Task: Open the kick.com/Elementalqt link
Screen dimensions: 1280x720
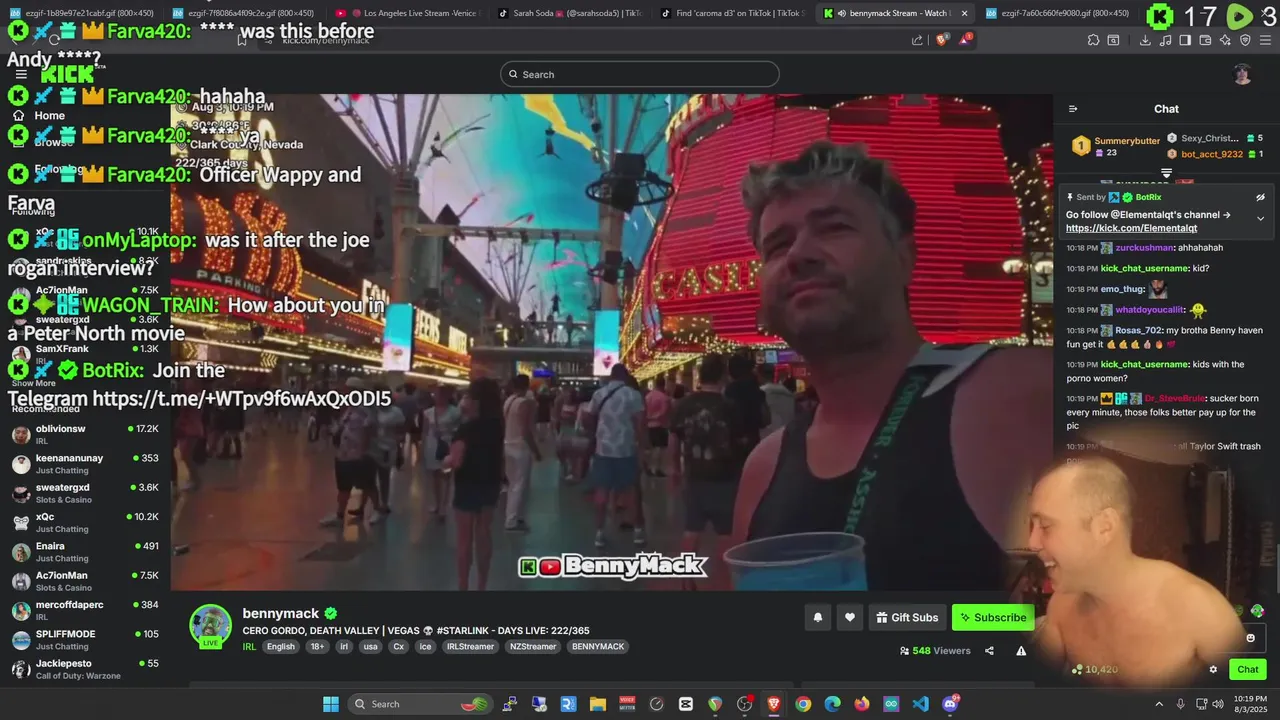Action: pyautogui.click(x=1131, y=228)
